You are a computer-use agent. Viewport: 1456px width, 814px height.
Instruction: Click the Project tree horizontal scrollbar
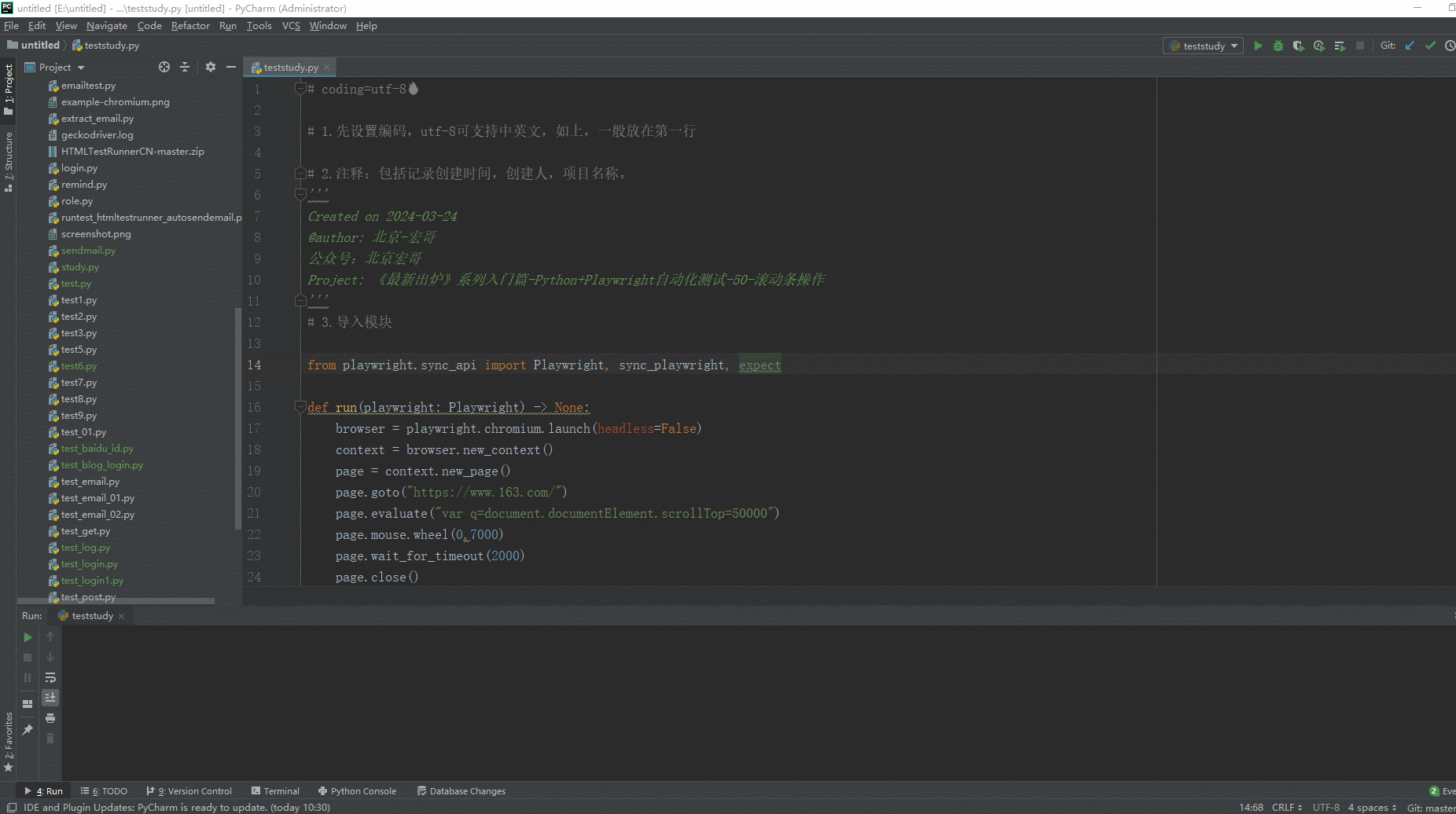[116, 601]
